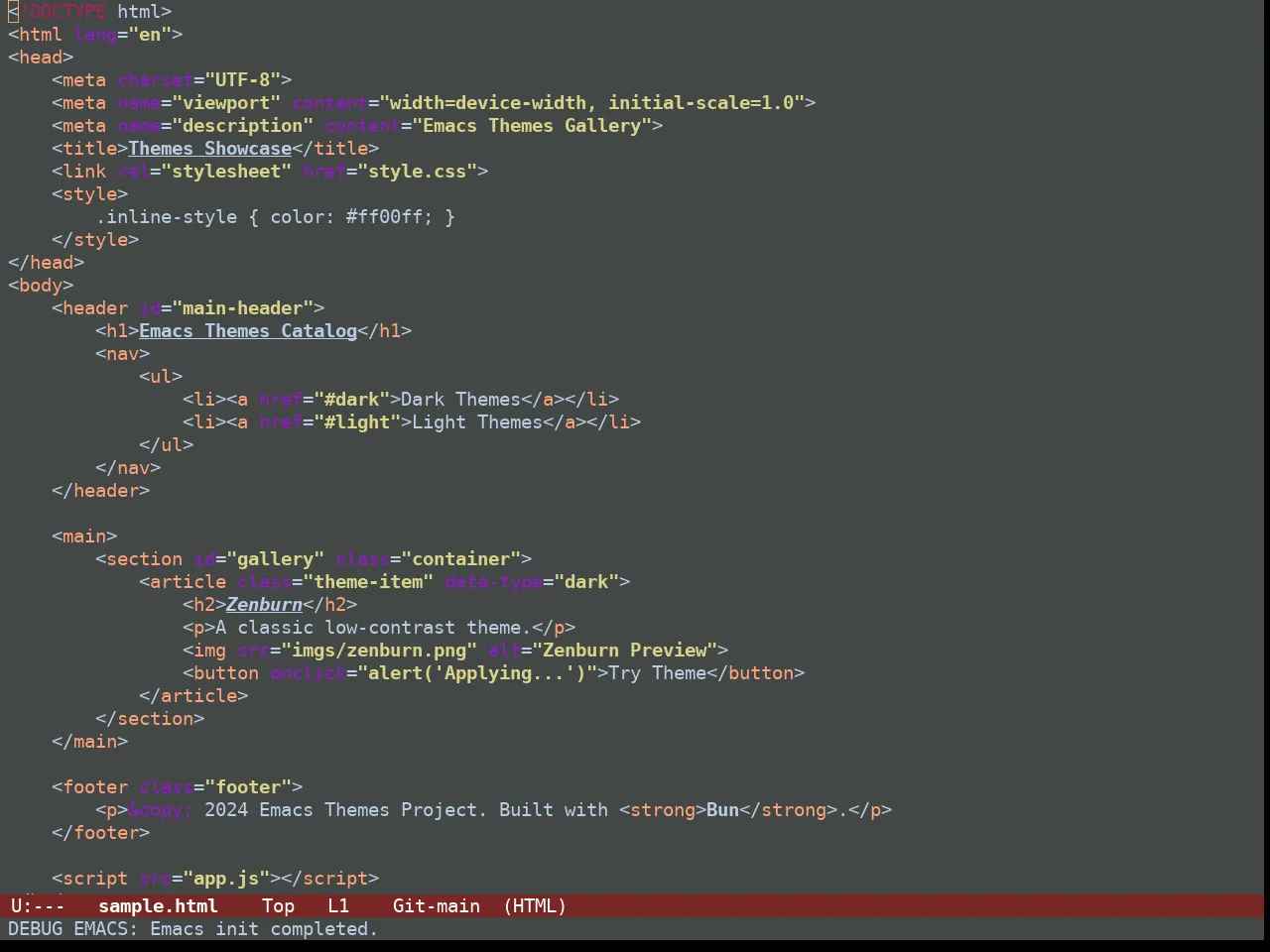The width and height of the screenshot is (1270, 952).
Task: Click the (HTML) major mode indicator
Action: 535,906
